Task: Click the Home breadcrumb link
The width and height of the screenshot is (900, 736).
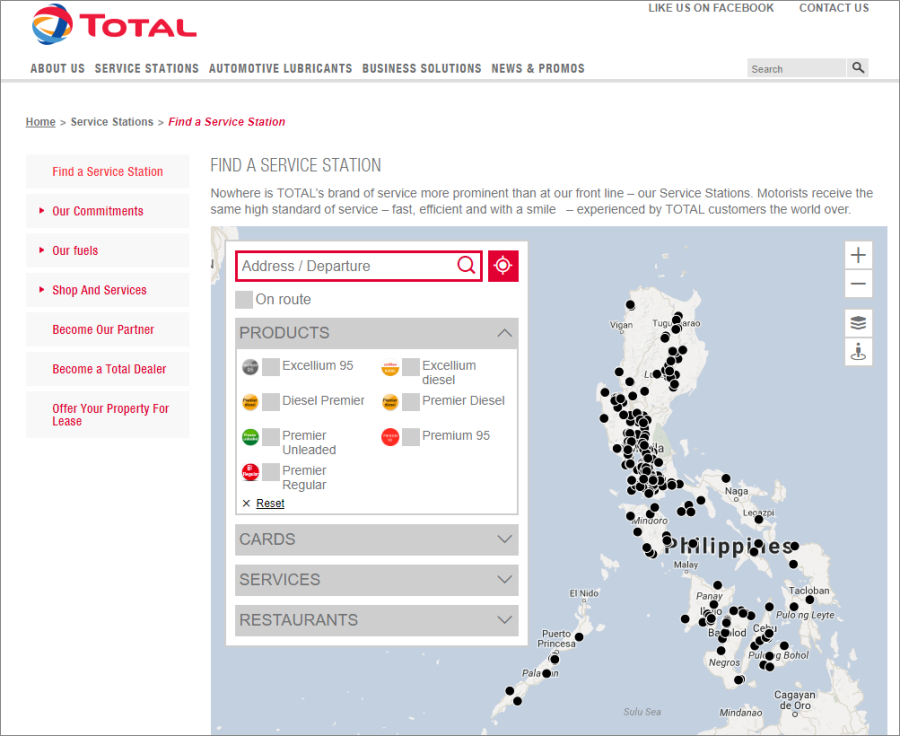Action: pos(41,122)
